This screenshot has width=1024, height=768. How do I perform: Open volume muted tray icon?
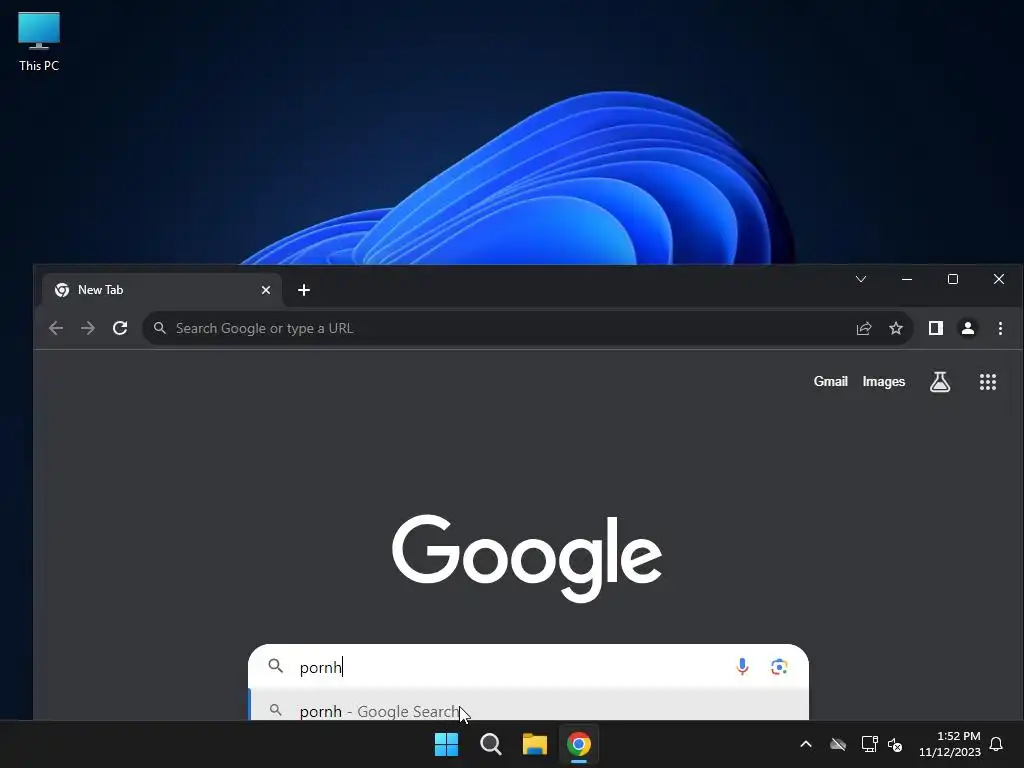pyautogui.click(x=895, y=744)
